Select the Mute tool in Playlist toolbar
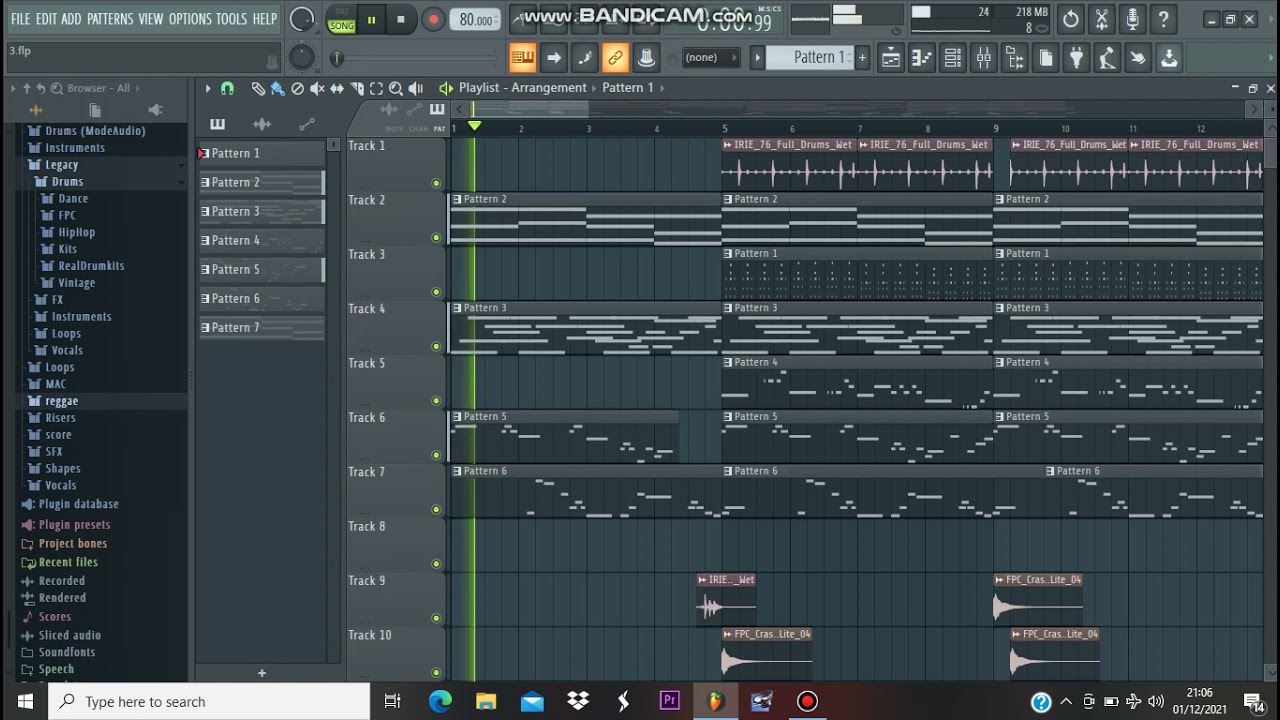 pyautogui.click(x=317, y=88)
